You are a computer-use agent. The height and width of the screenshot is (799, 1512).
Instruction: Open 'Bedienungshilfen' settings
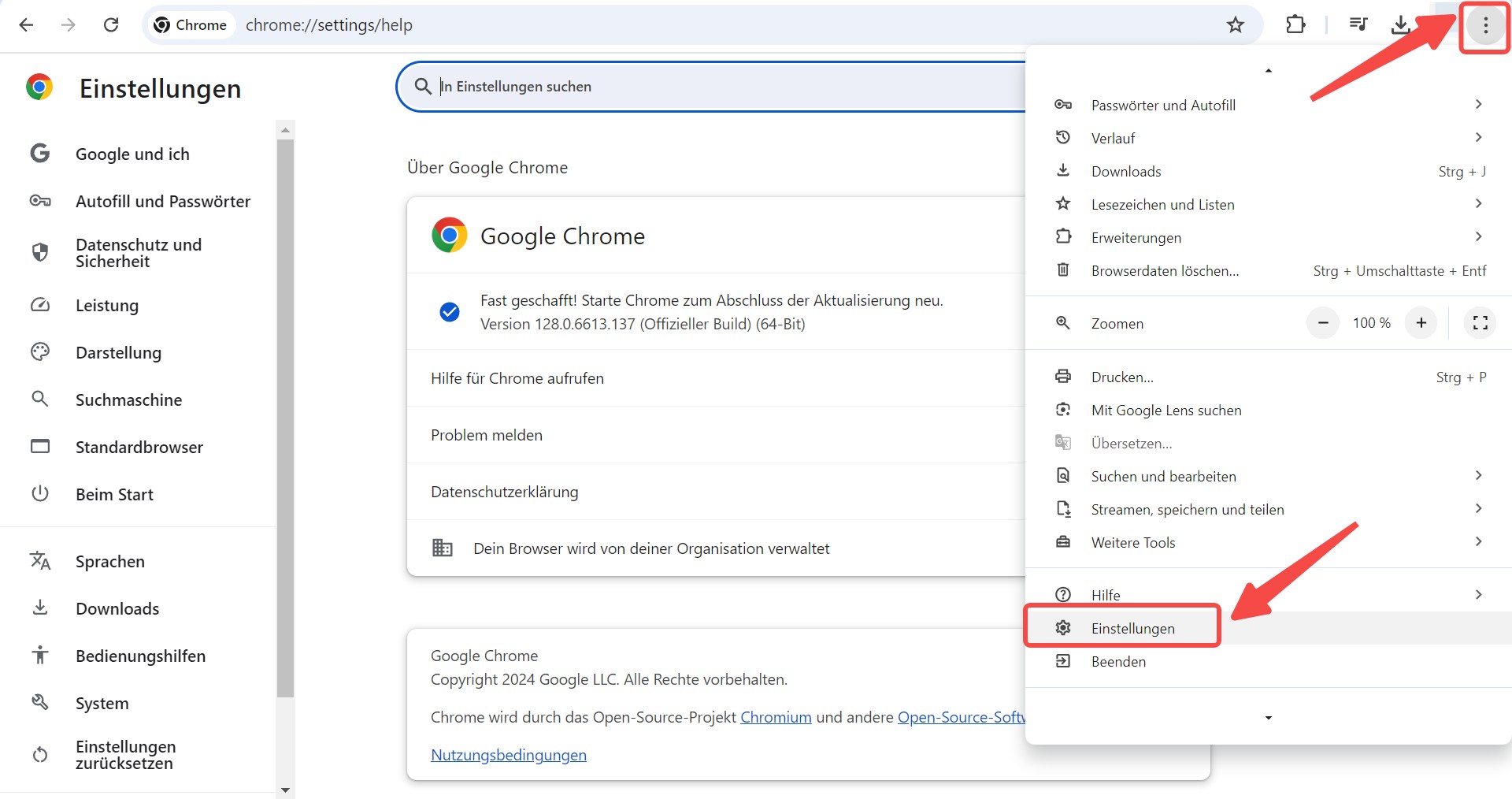[x=139, y=656]
